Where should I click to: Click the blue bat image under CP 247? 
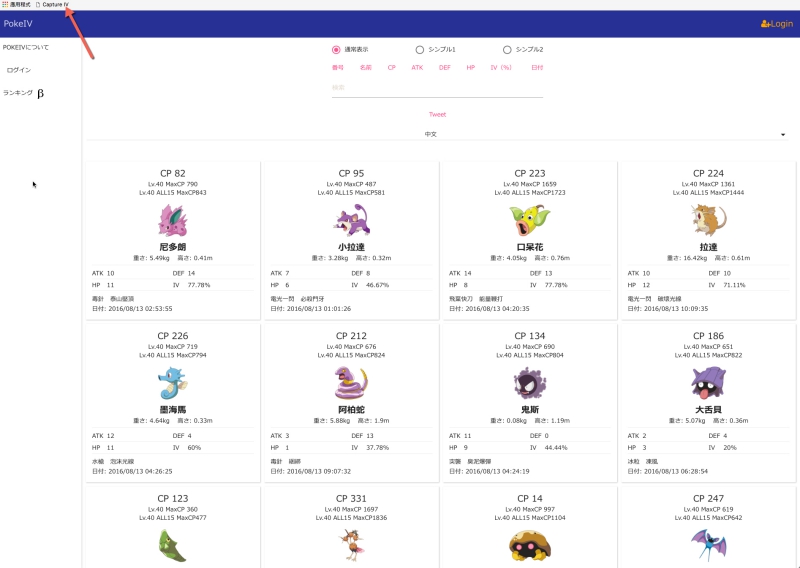point(708,546)
